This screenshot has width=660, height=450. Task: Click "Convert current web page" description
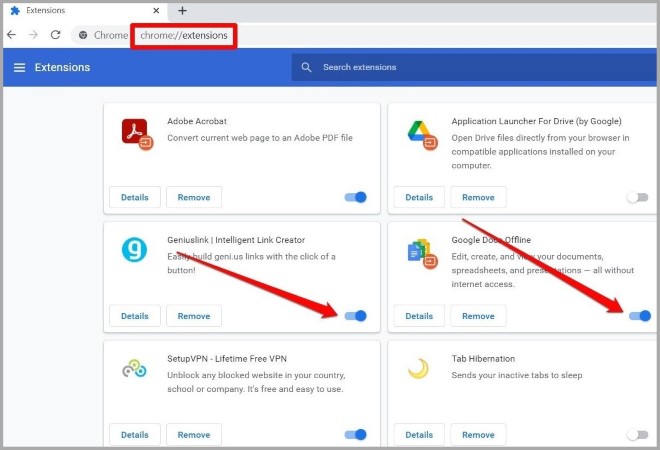click(260, 138)
